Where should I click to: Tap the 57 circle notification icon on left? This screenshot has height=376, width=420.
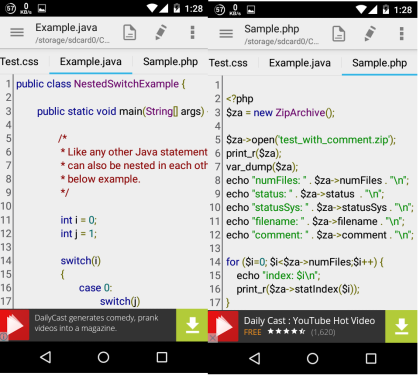(10, 8)
